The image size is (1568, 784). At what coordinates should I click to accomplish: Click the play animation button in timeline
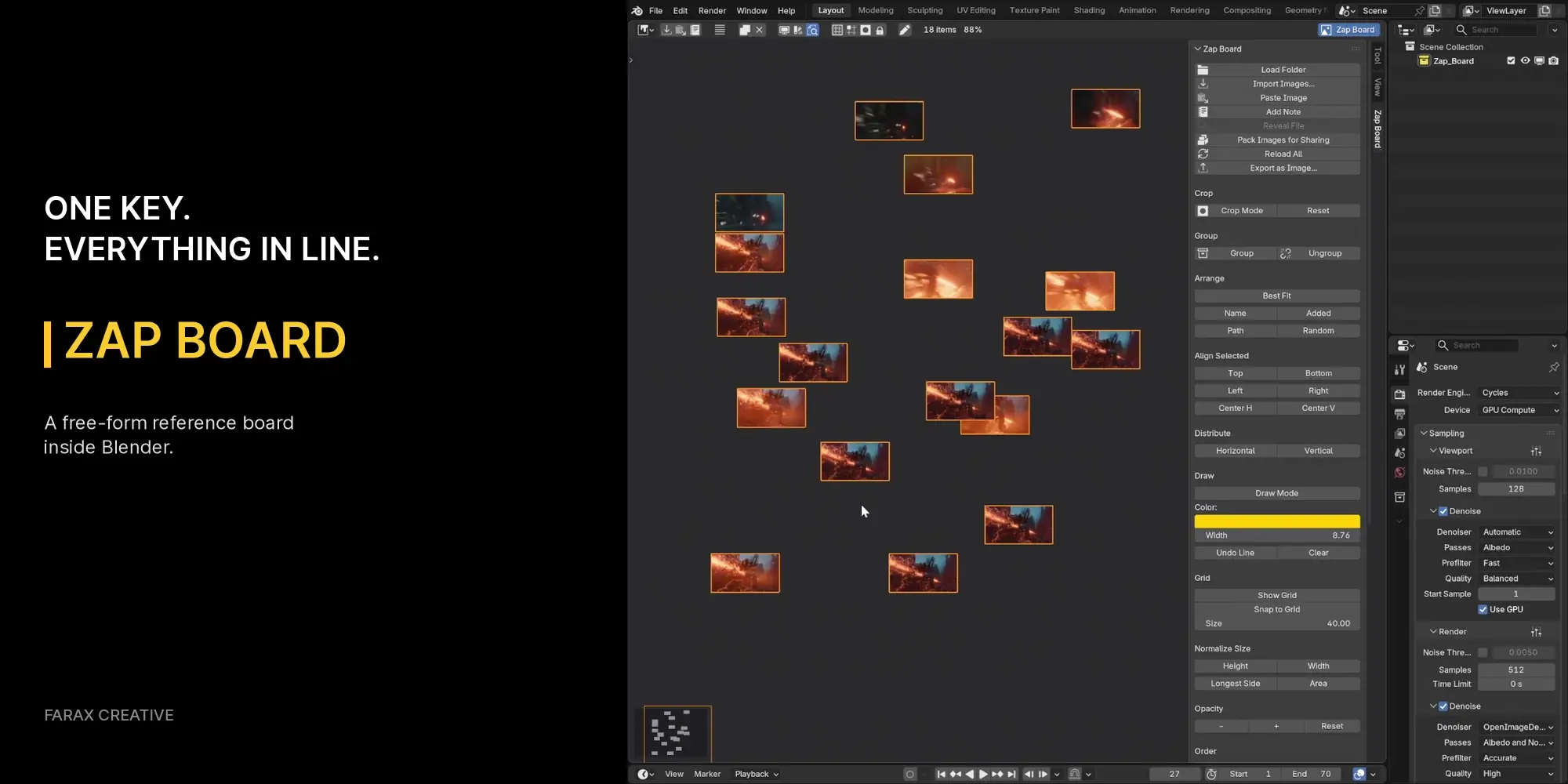coord(983,775)
